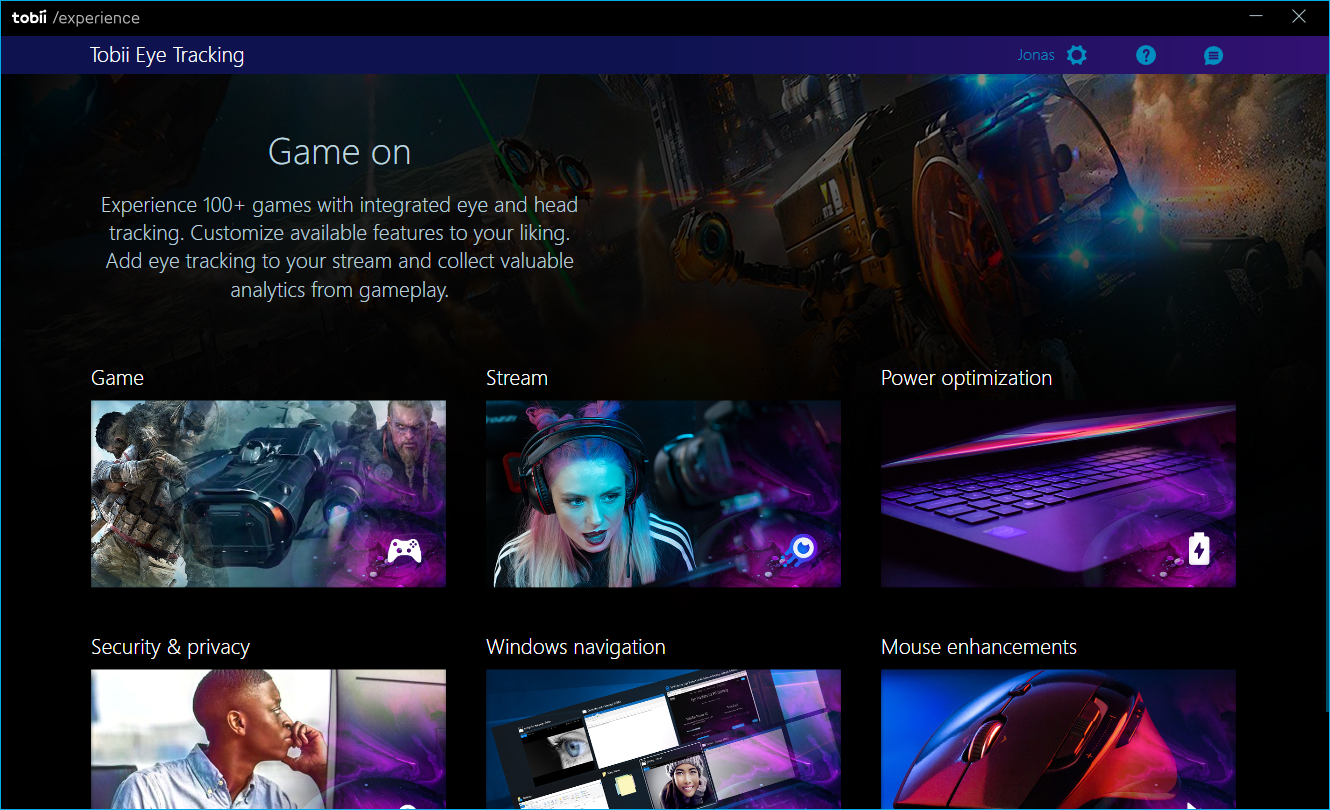Open the Stream thumbnail card
The height and width of the screenshot is (810, 1330).
click(x=663, y=494)
